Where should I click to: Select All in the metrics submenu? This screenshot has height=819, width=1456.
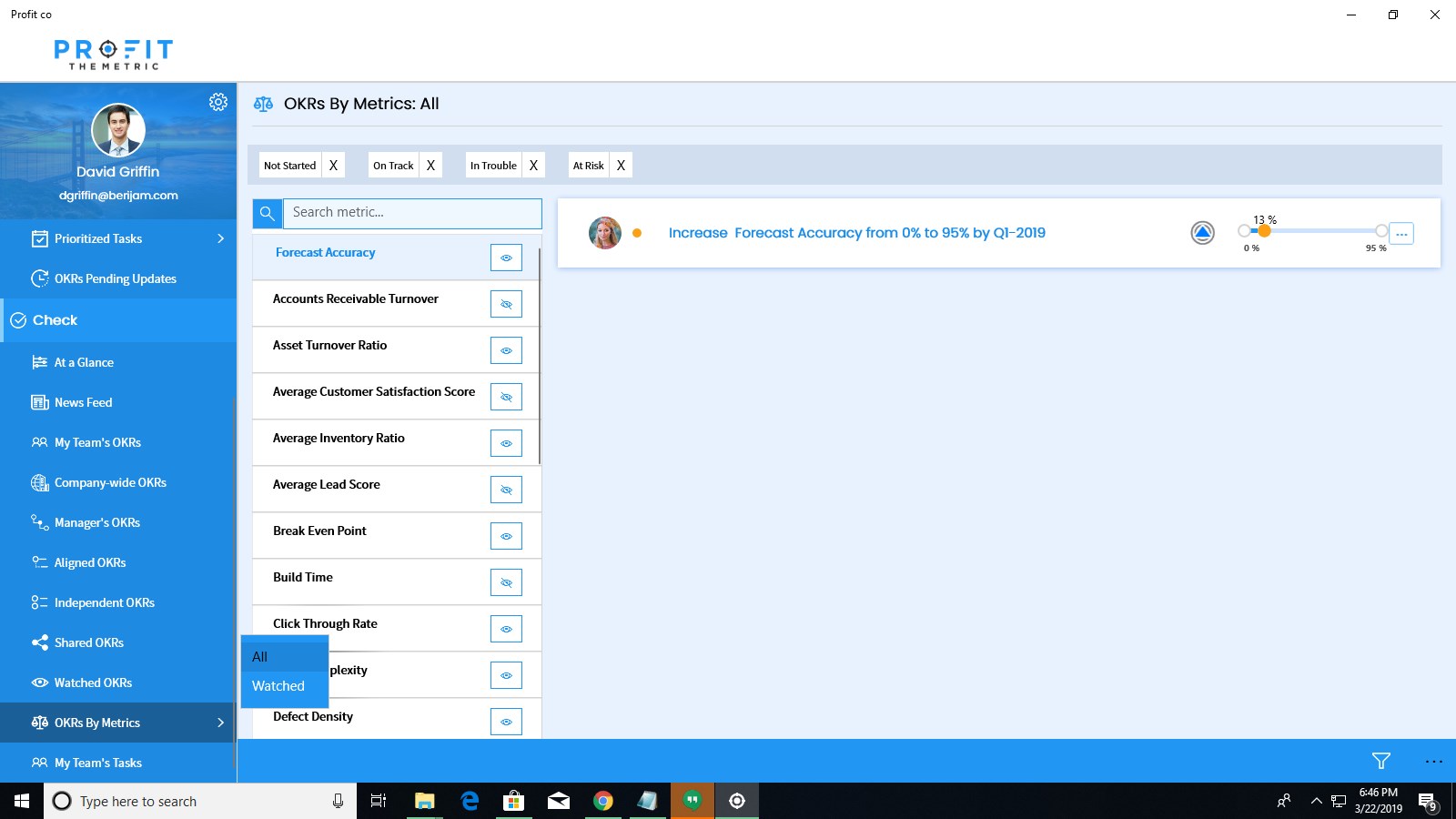tap(285, 656)
